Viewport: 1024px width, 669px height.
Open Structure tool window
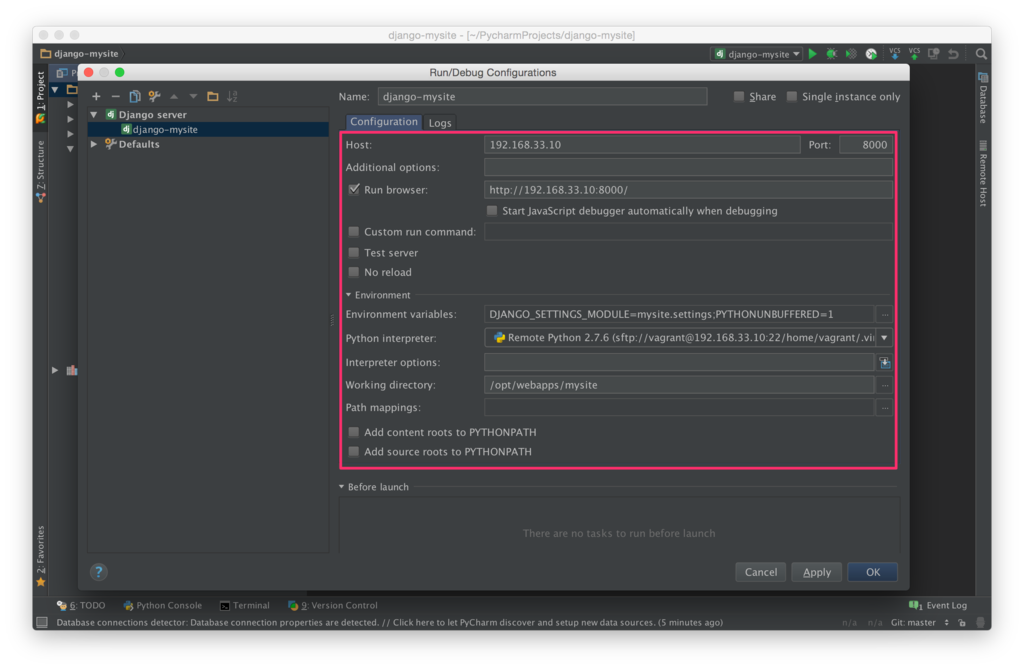[x=40, y=171]
